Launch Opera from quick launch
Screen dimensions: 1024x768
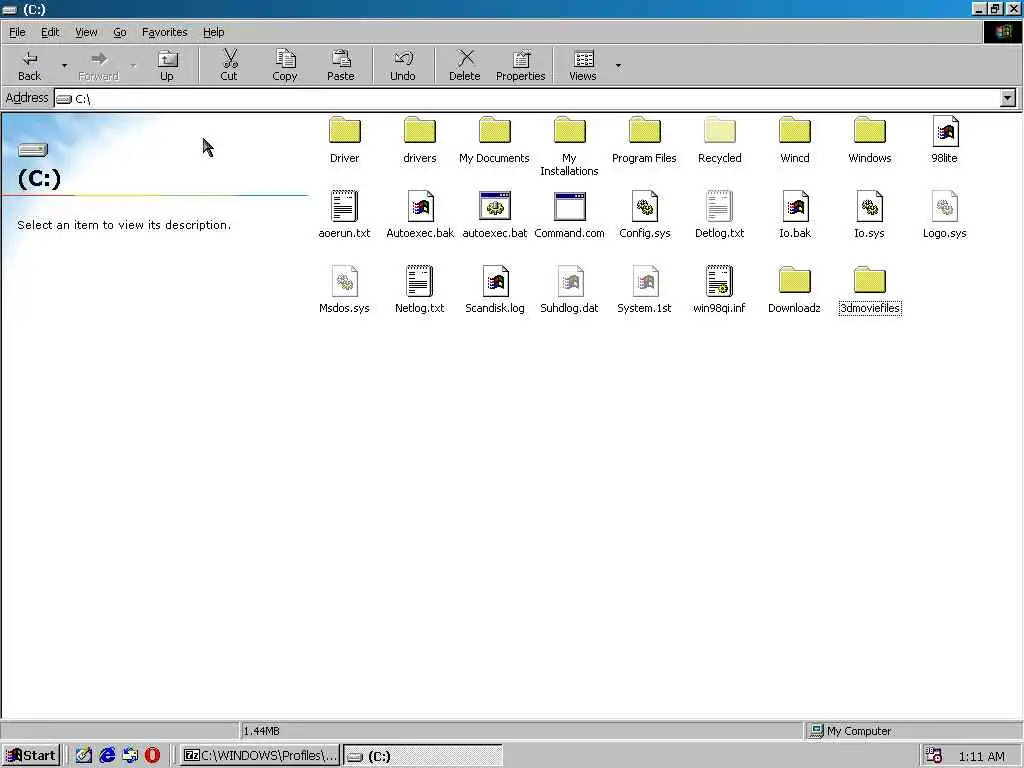pyautogui.click(x=152, y=756)
